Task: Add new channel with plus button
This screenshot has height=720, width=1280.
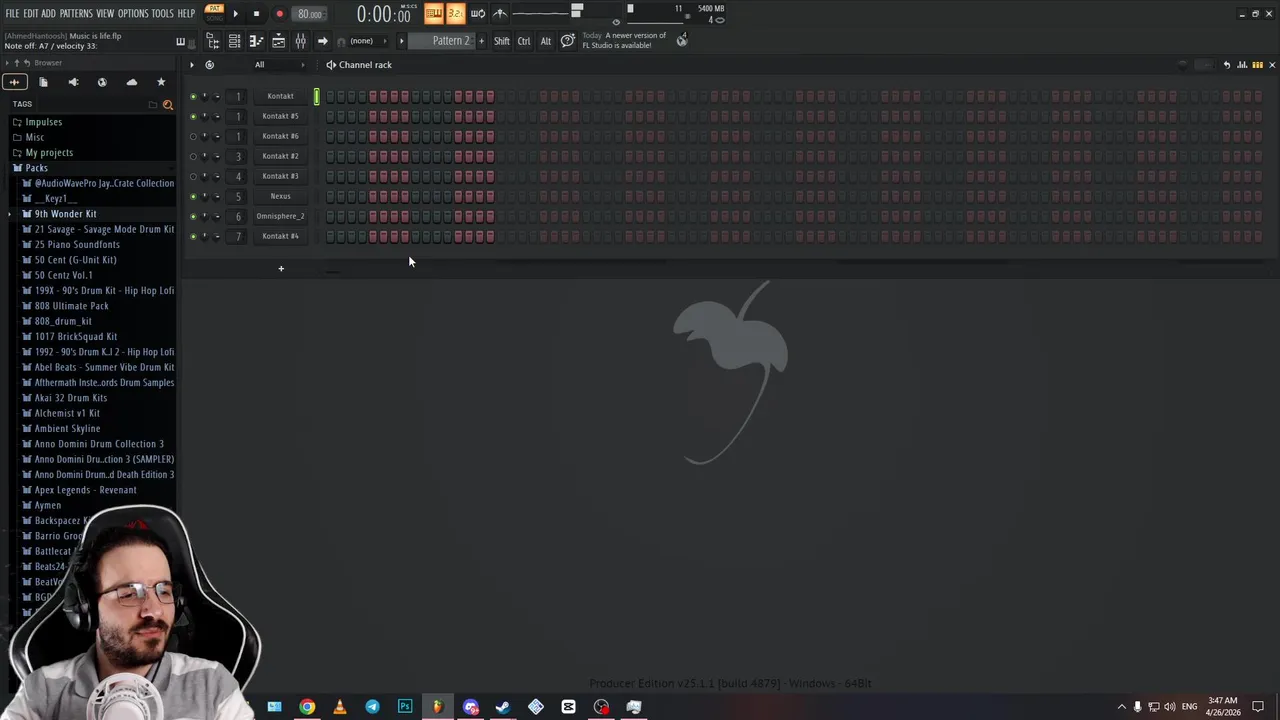Action: pyautogui.click(x=281, y=268)
